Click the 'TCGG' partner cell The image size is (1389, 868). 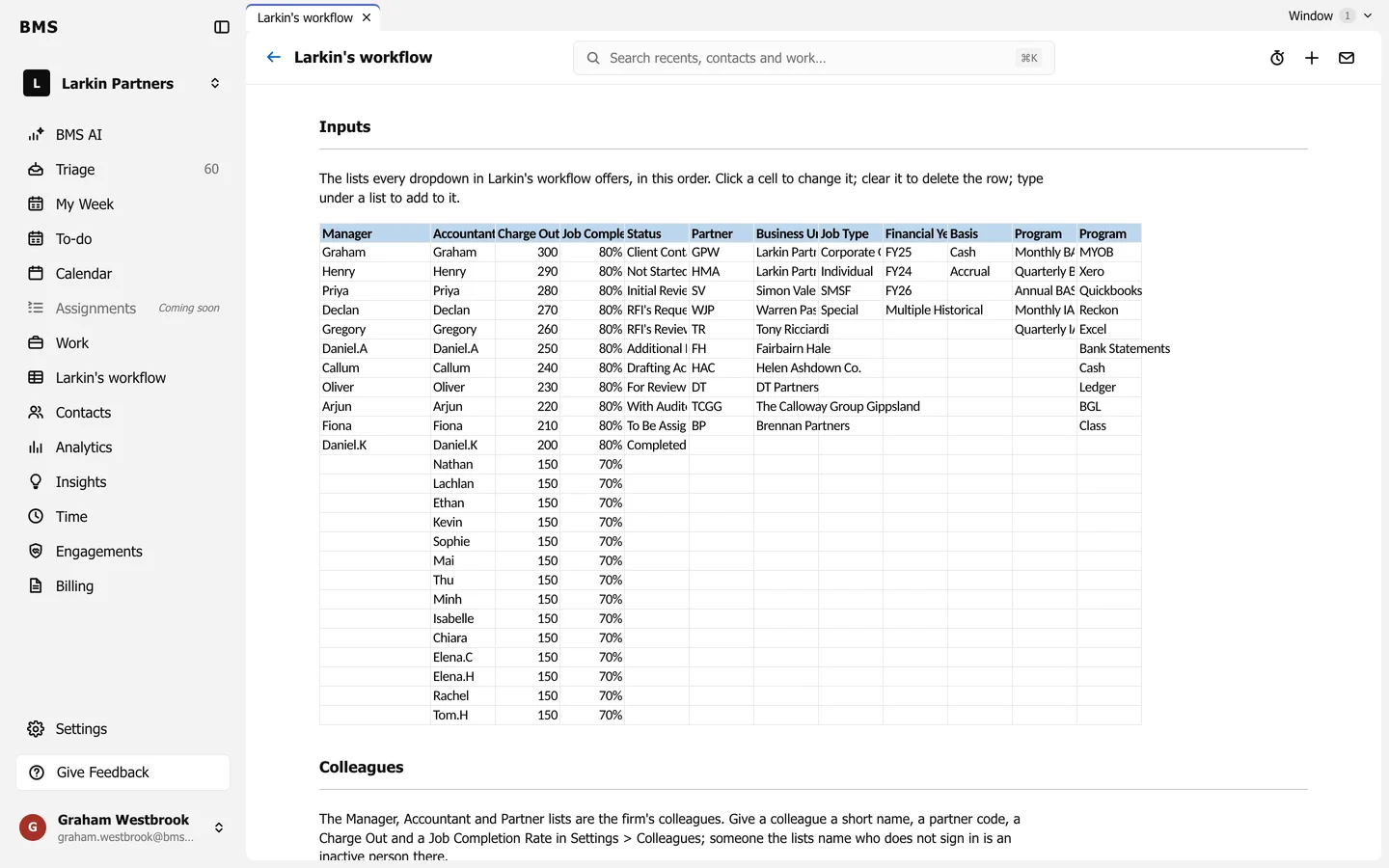tap(722, 407)
